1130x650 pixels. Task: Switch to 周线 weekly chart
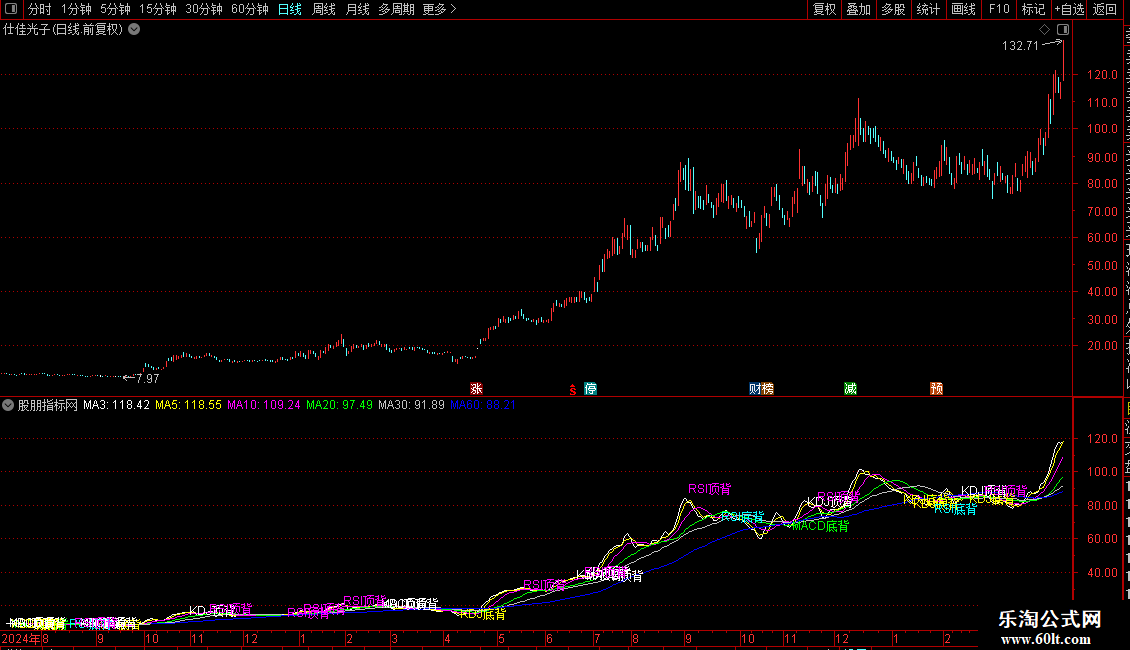[x=324, y=9]
